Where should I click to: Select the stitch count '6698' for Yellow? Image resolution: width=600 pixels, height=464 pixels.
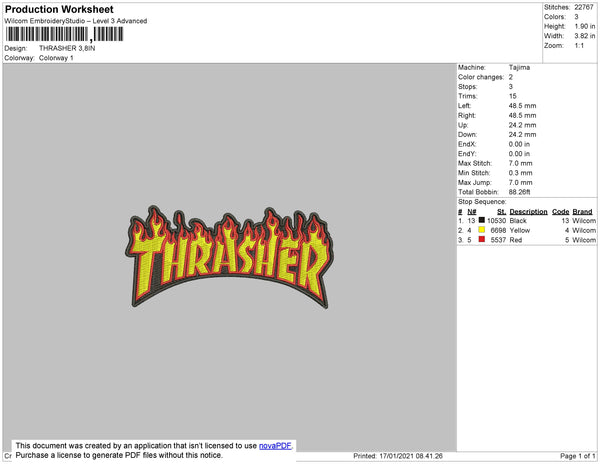pos(498,230)
